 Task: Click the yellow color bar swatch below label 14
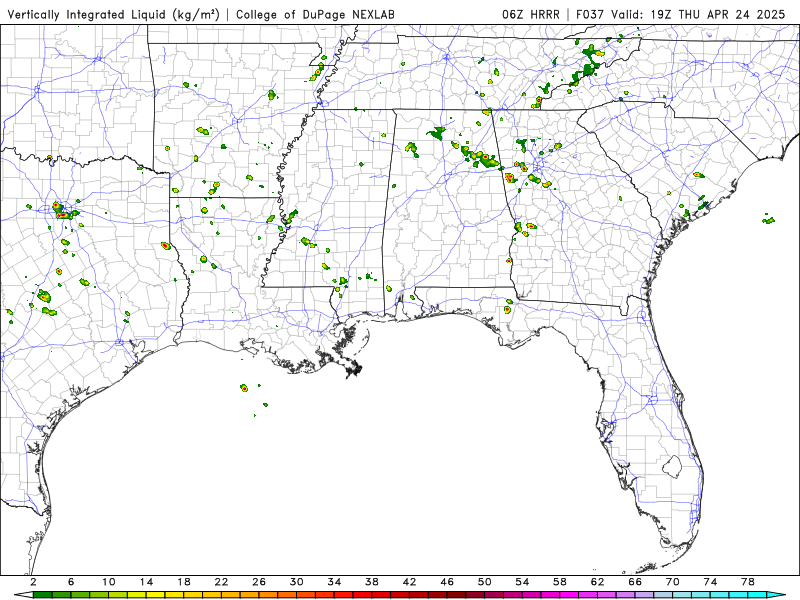[x=156, y=595]
